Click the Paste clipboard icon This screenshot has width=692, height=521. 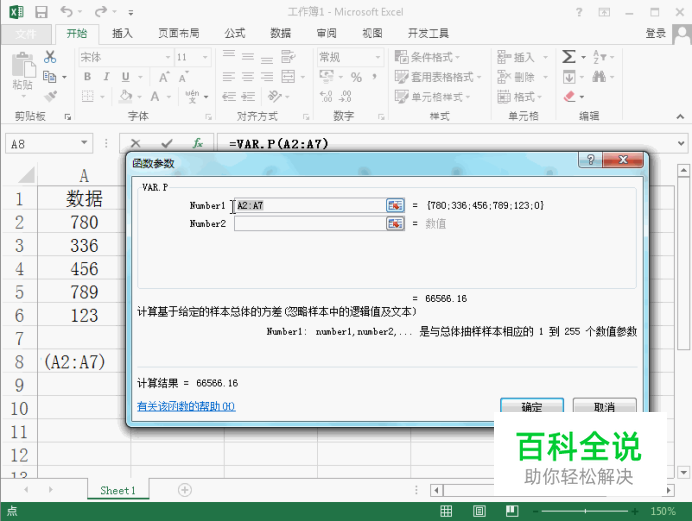tap(23, 66)
